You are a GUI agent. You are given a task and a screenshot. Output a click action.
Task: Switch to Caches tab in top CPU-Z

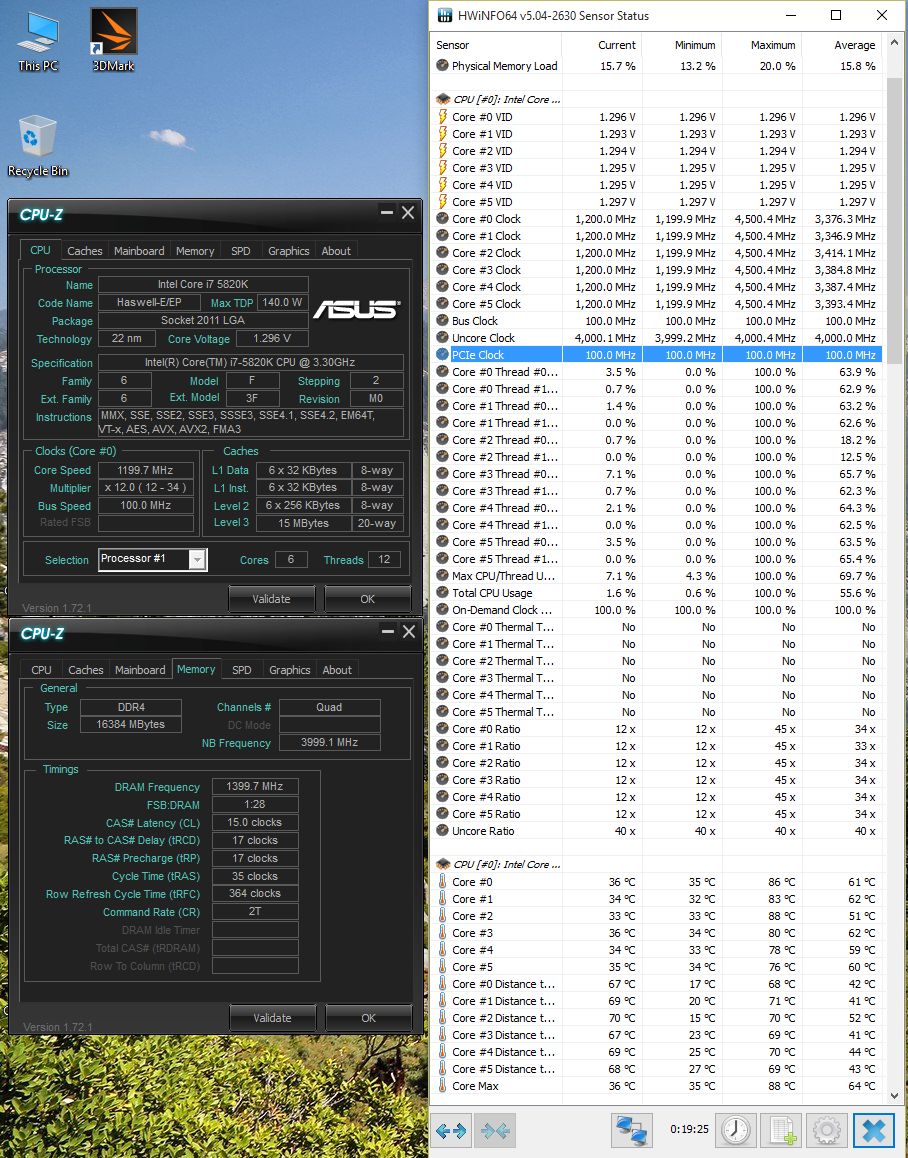85,251
